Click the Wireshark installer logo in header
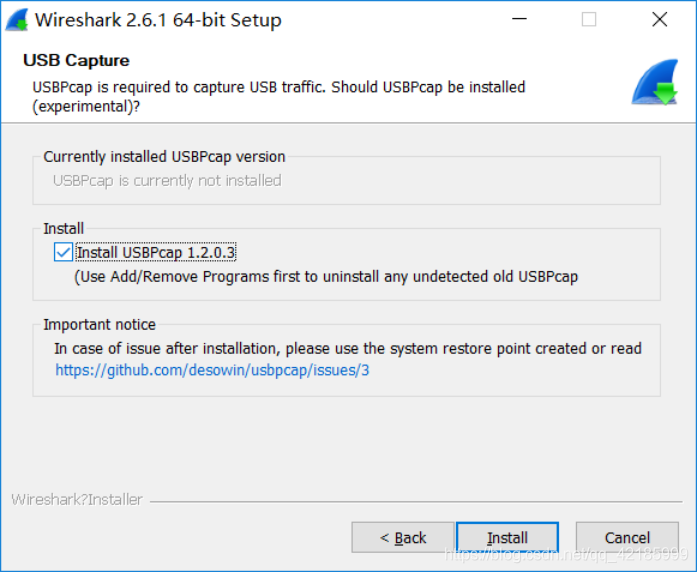Image resolution: width=698 pixels, height=573 pixels. click(655, 82)
